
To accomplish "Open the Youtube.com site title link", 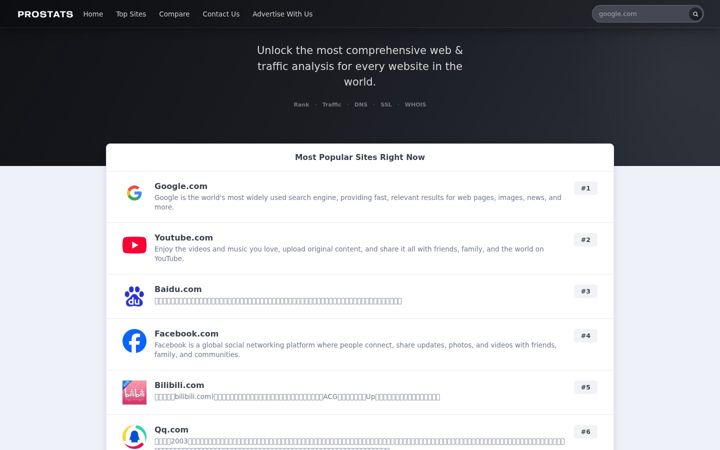I will 184,237.
